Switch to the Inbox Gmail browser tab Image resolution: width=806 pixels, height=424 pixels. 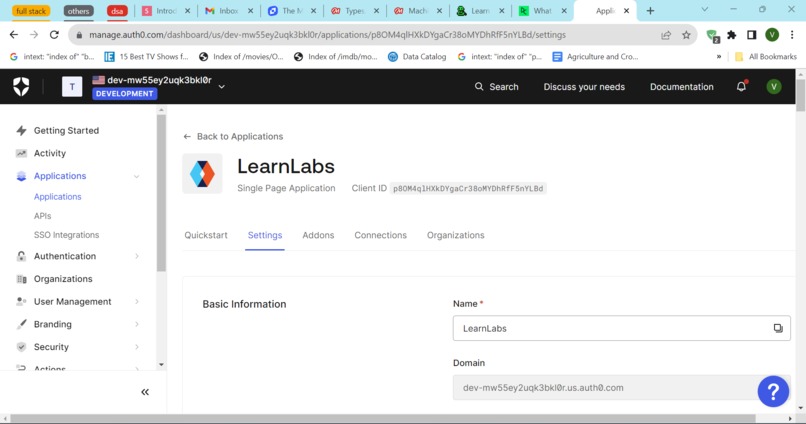tap(229, 11)
